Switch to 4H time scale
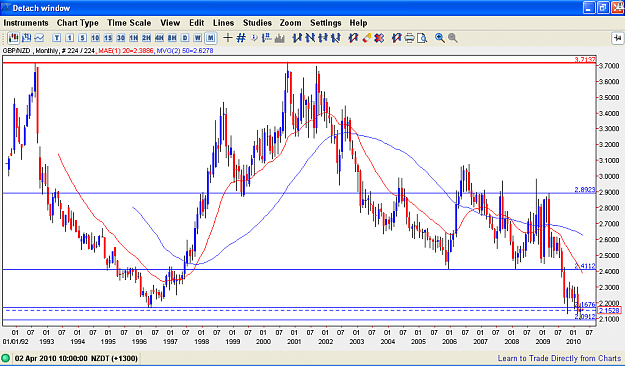 click(x=159, y=38)
